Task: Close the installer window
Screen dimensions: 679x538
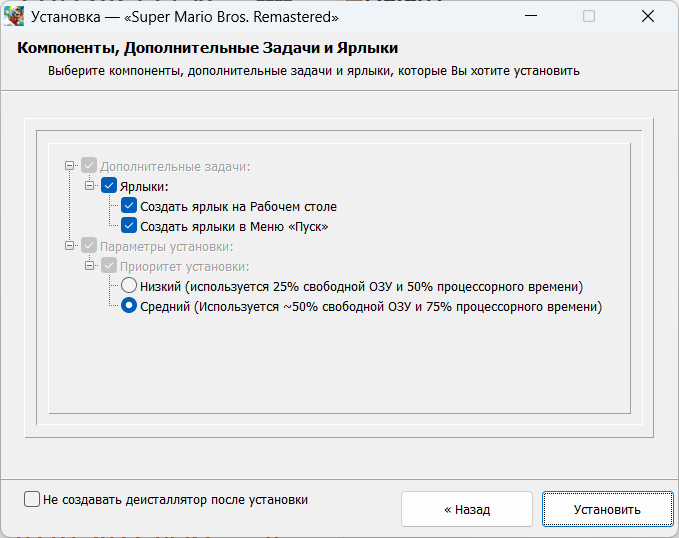Action: tap(650, 17)
